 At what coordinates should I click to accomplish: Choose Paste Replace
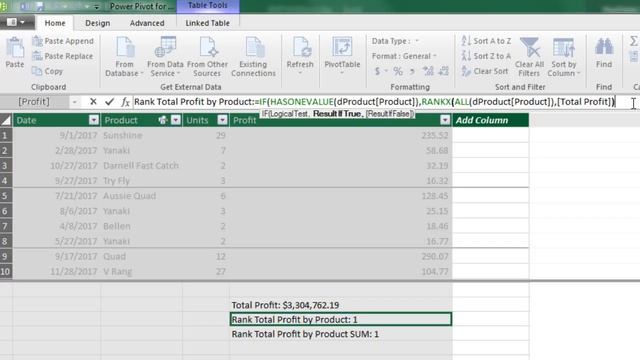(63, 56)
